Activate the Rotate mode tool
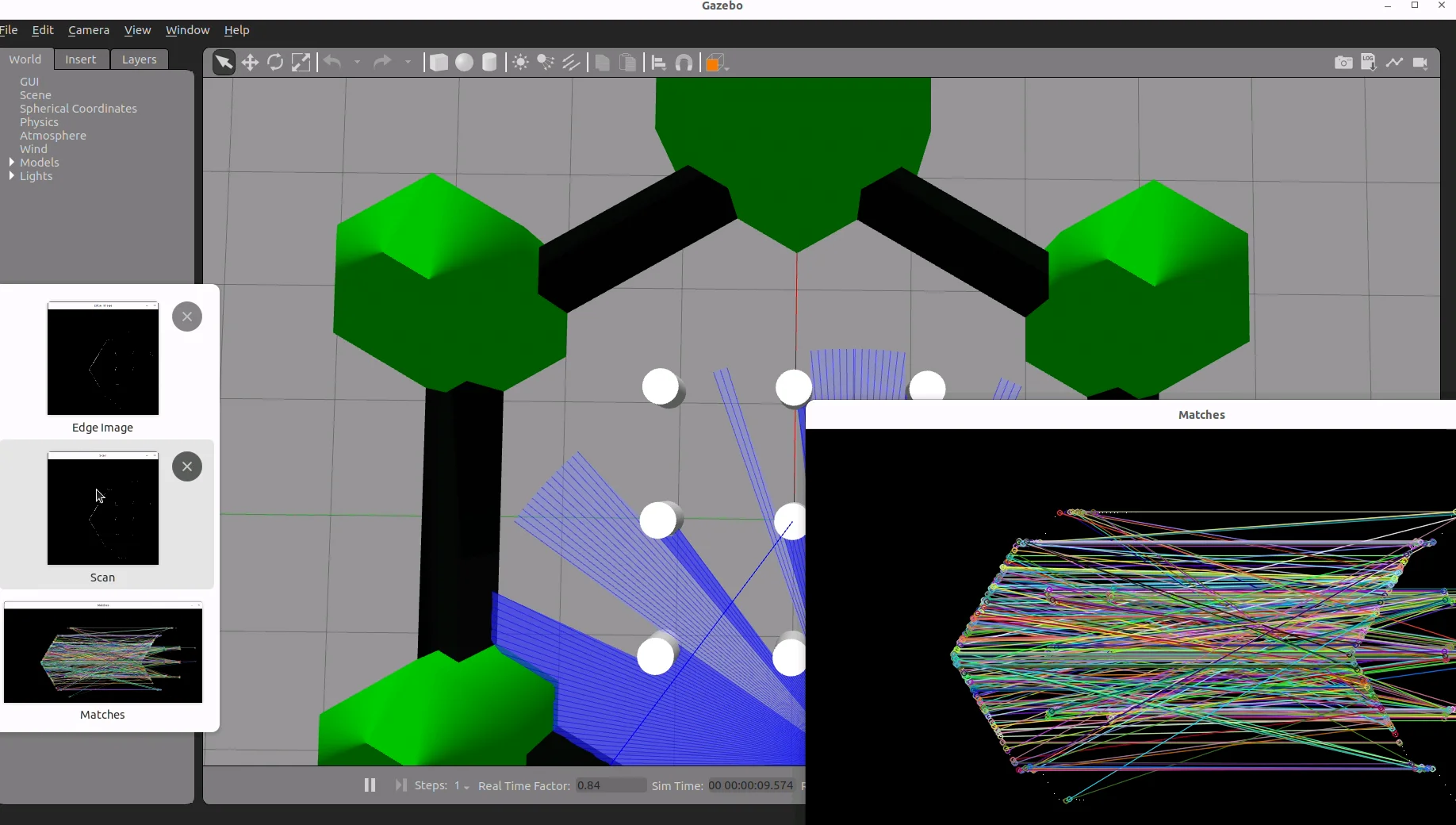Screen dimensions: 1456x825 click(x=275, y=63)
